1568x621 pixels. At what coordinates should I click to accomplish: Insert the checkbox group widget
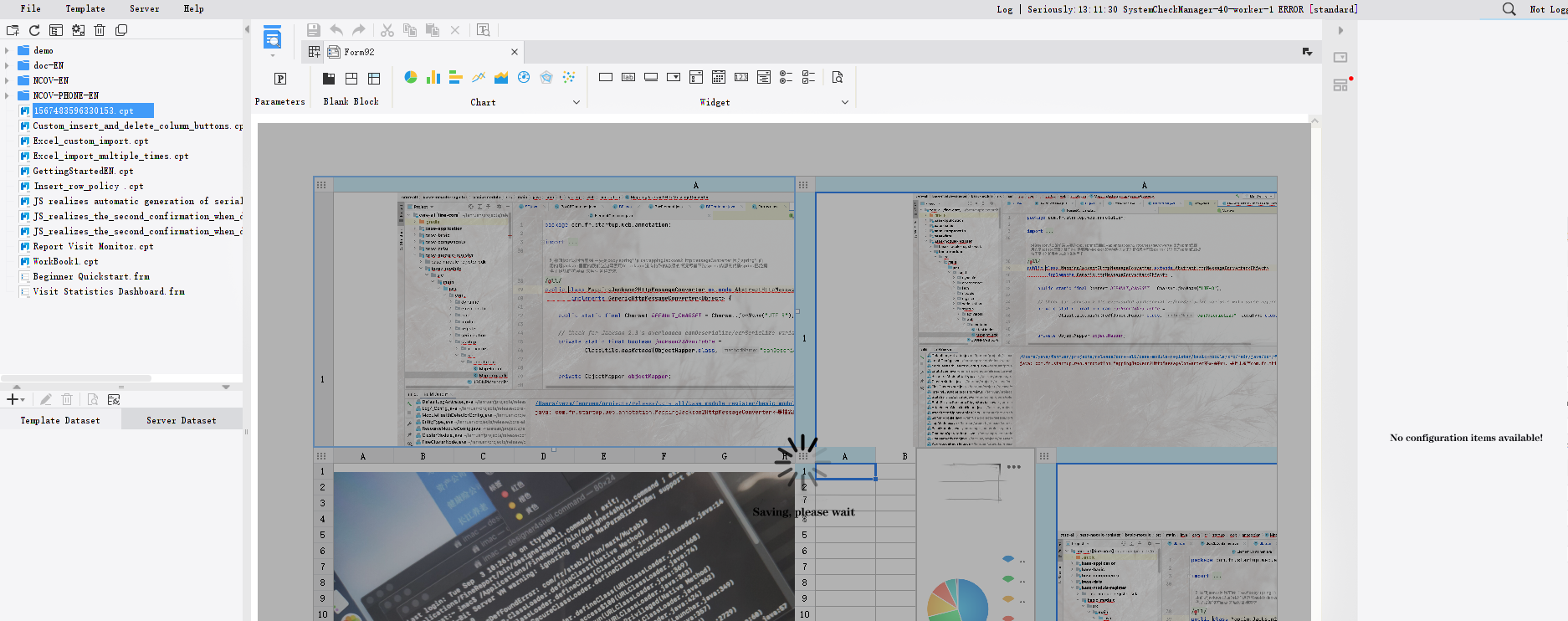808,77
